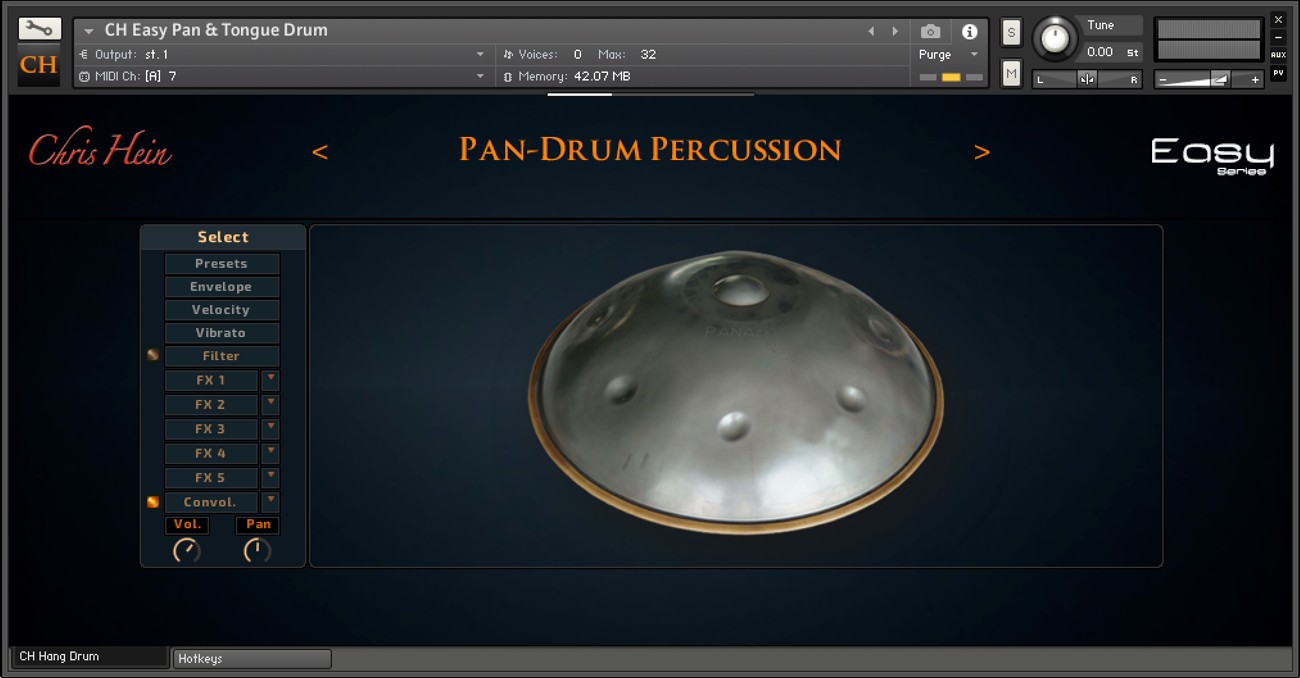Open Presets page in Select panel
This screenshot has height=678, width=1300.
[x=222, y=264]
